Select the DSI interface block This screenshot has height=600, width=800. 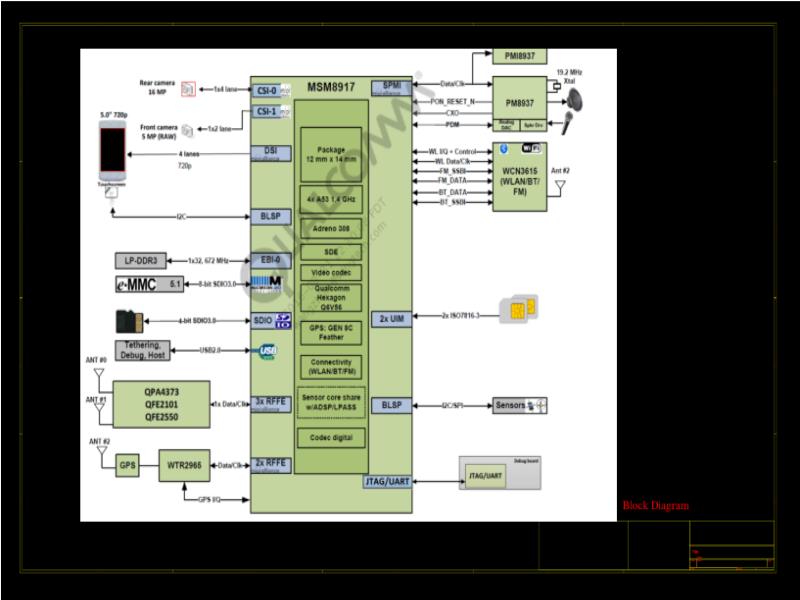tap(271, 153)
